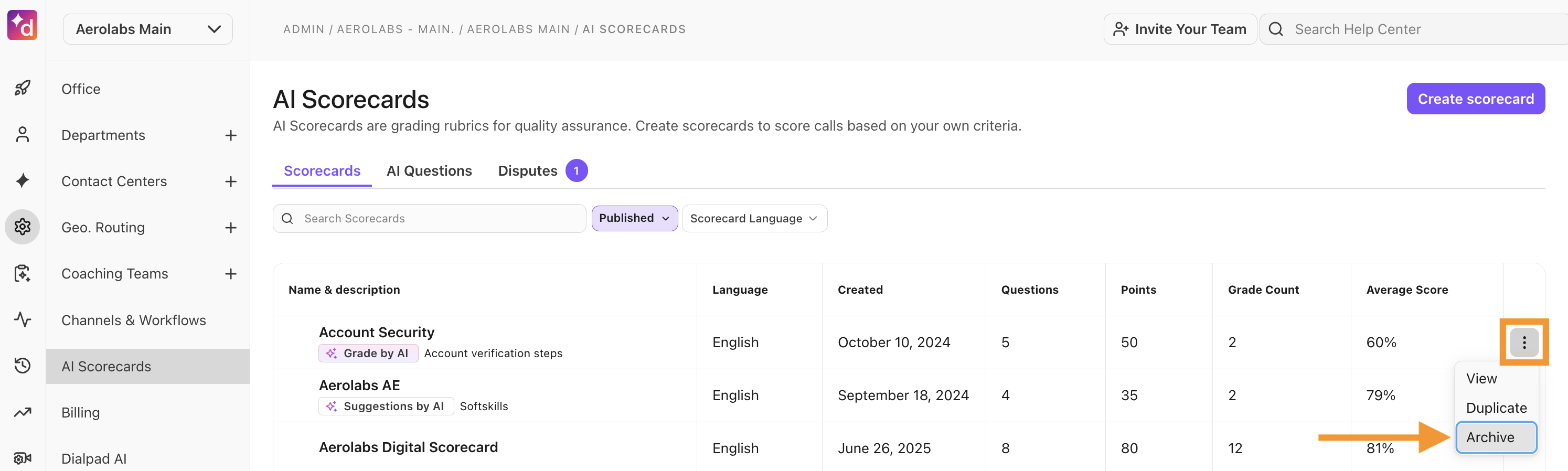
Task: Go to Billing in the sidebar
Action: point(80,413)
